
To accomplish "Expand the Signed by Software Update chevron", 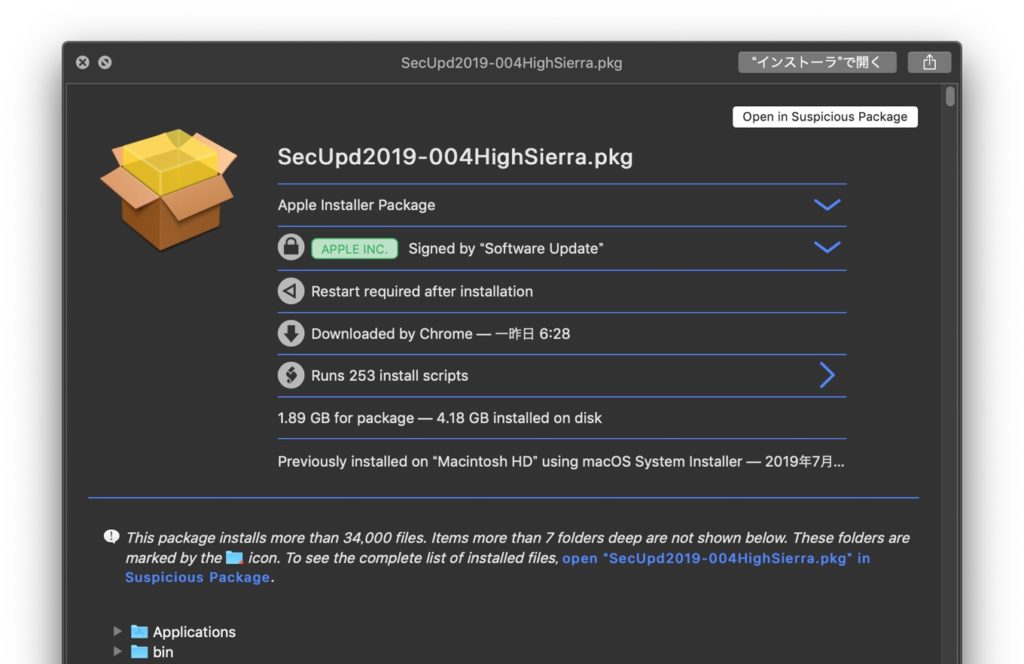I will coord(827,247).
